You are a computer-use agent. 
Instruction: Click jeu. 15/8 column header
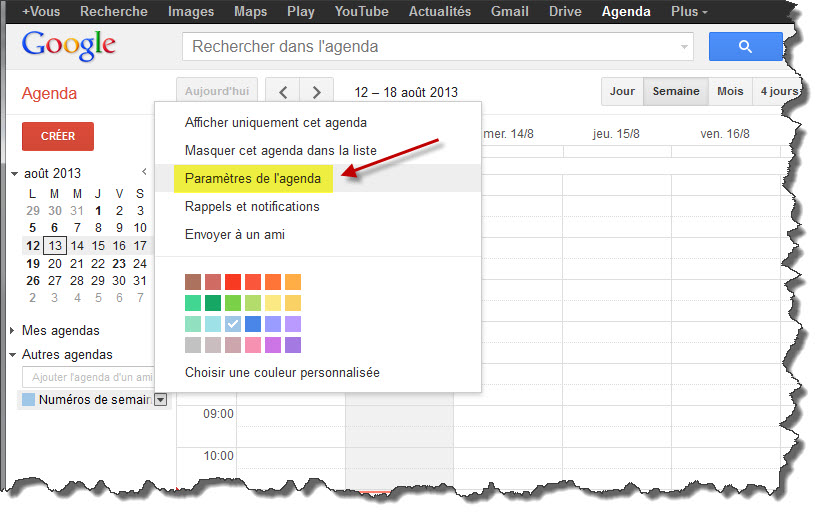[616, 134]
